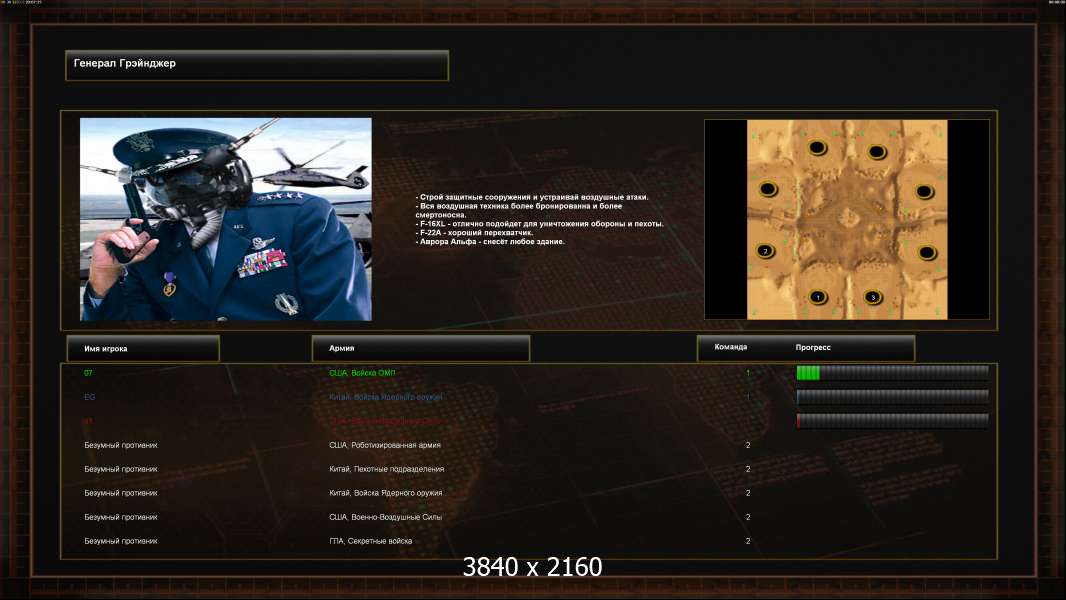
Task: Select 'Безумный противник' in the Военно-Воздушные Силы row
Action: coord(121,517)
